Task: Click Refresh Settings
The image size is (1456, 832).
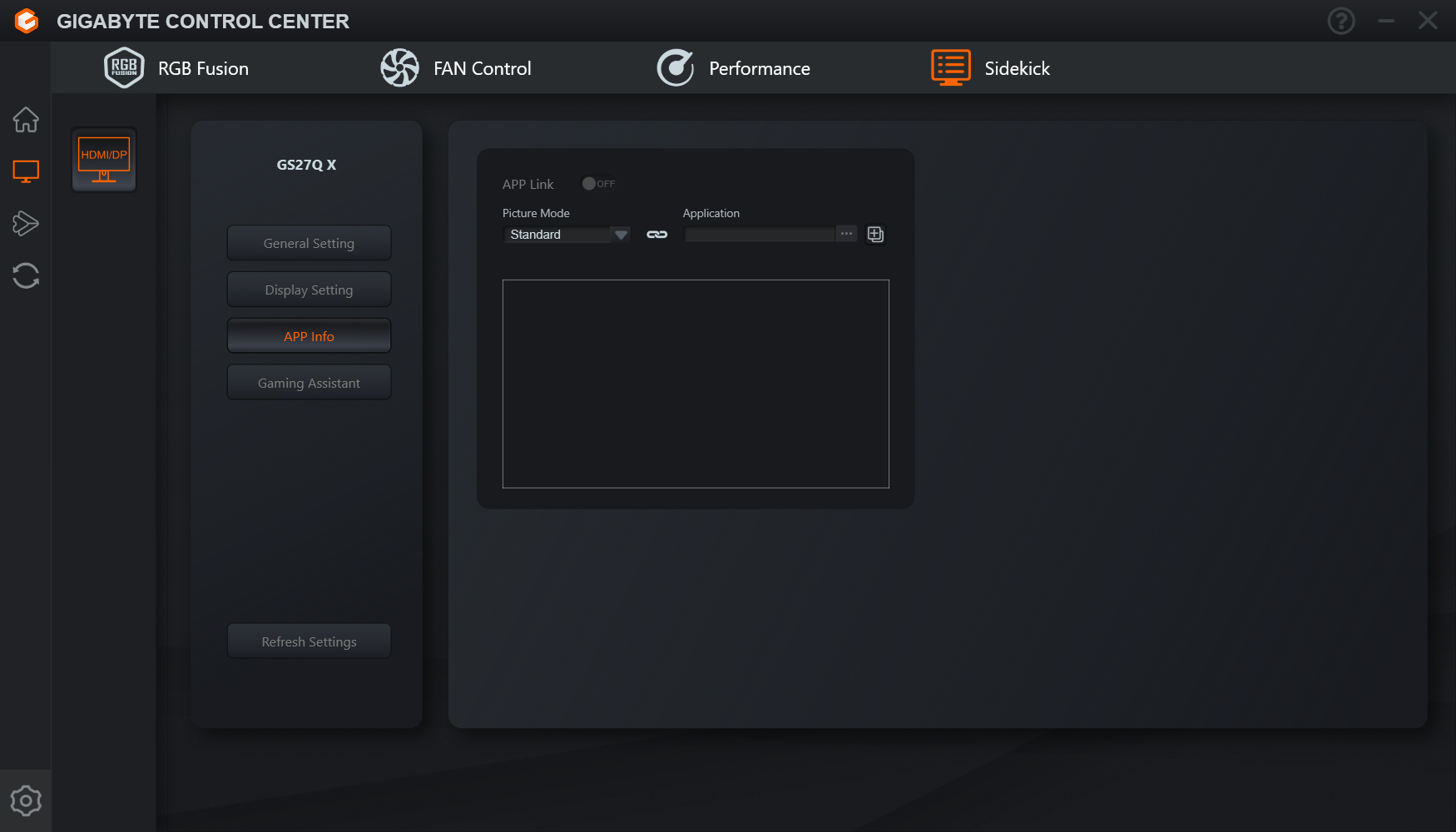Action: click(309, 641)
